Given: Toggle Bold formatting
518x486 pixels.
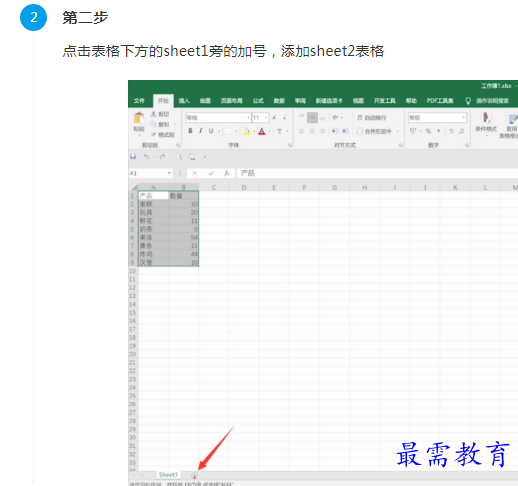Looking at the screenshot, I should [x=190, y=131].
